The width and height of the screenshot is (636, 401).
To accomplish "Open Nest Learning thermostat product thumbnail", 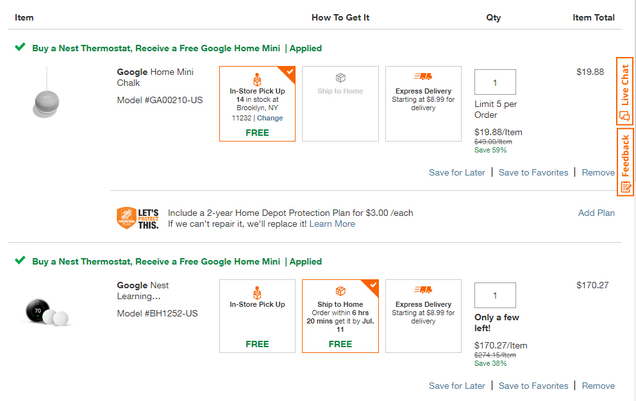I will [47, 312].
